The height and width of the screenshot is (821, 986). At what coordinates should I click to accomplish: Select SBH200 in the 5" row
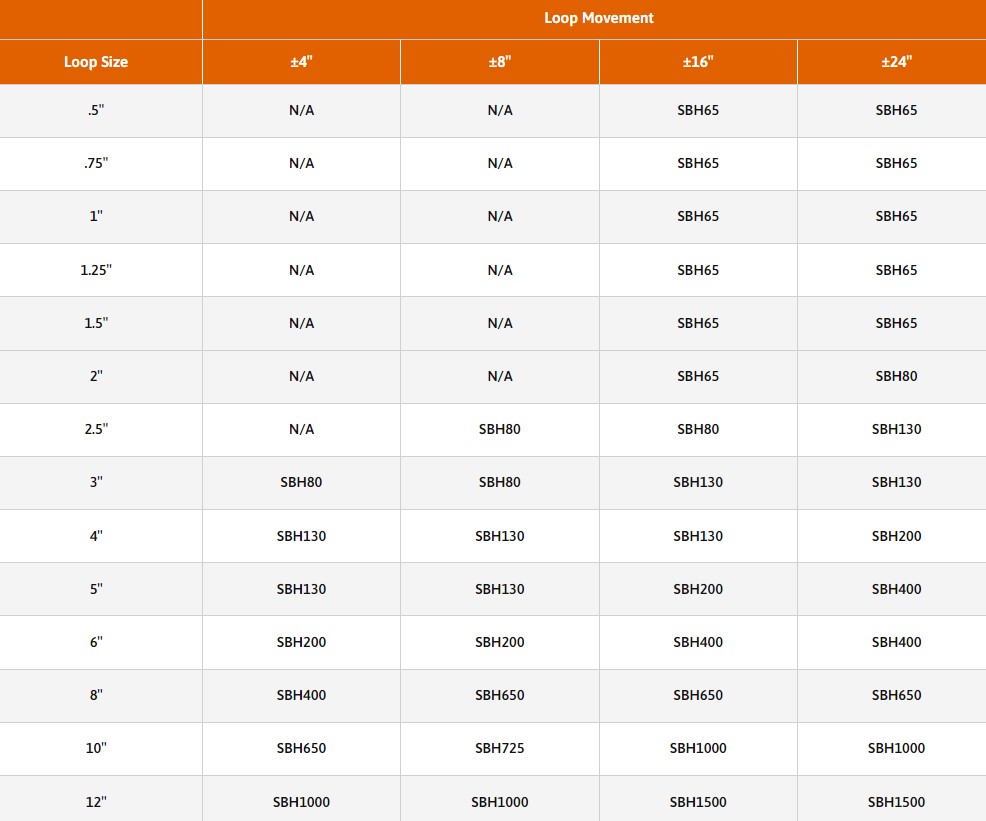click(698, 589)
